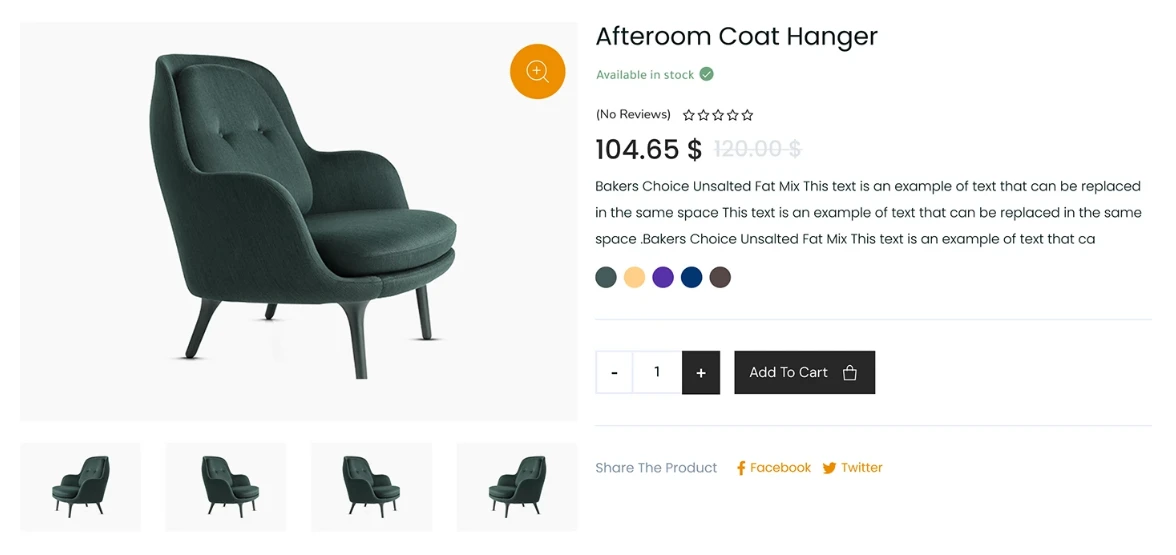1176x555 pixels.
Task: Increase quantity with the plus button
Action: [x=701, y=373]
